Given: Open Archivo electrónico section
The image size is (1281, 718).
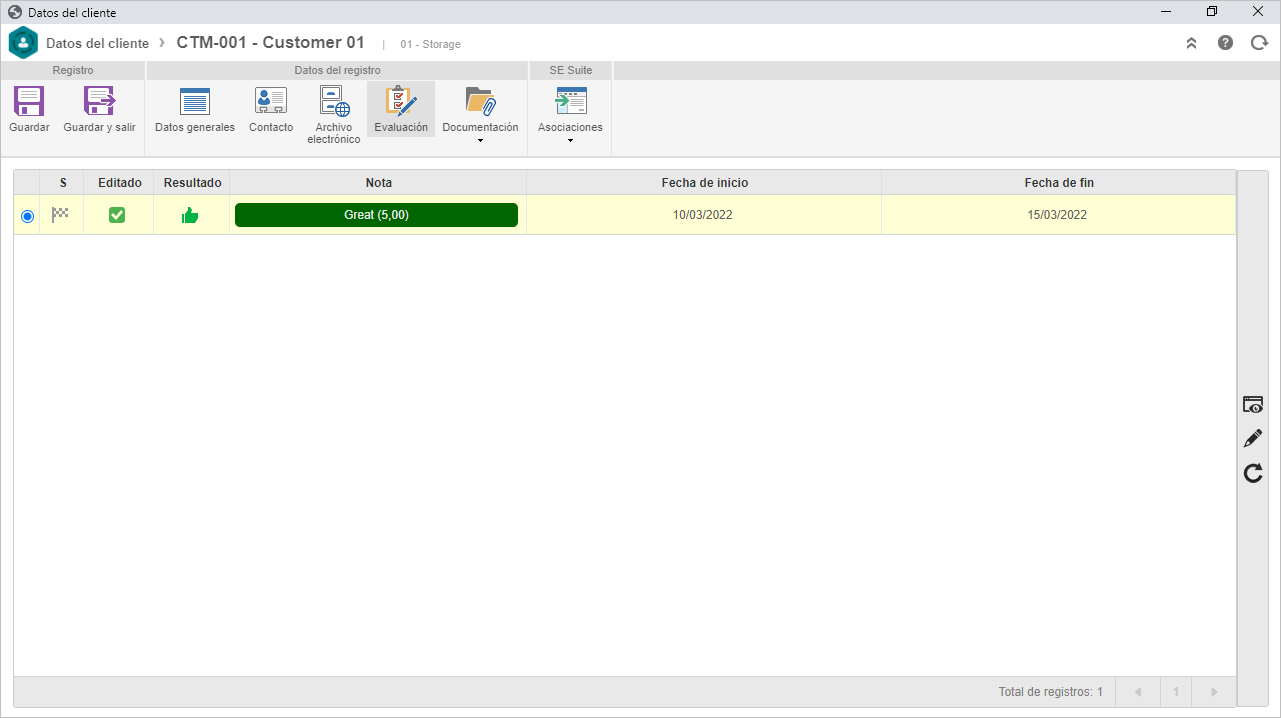Looking at the screenshot, I should (334, 102).
